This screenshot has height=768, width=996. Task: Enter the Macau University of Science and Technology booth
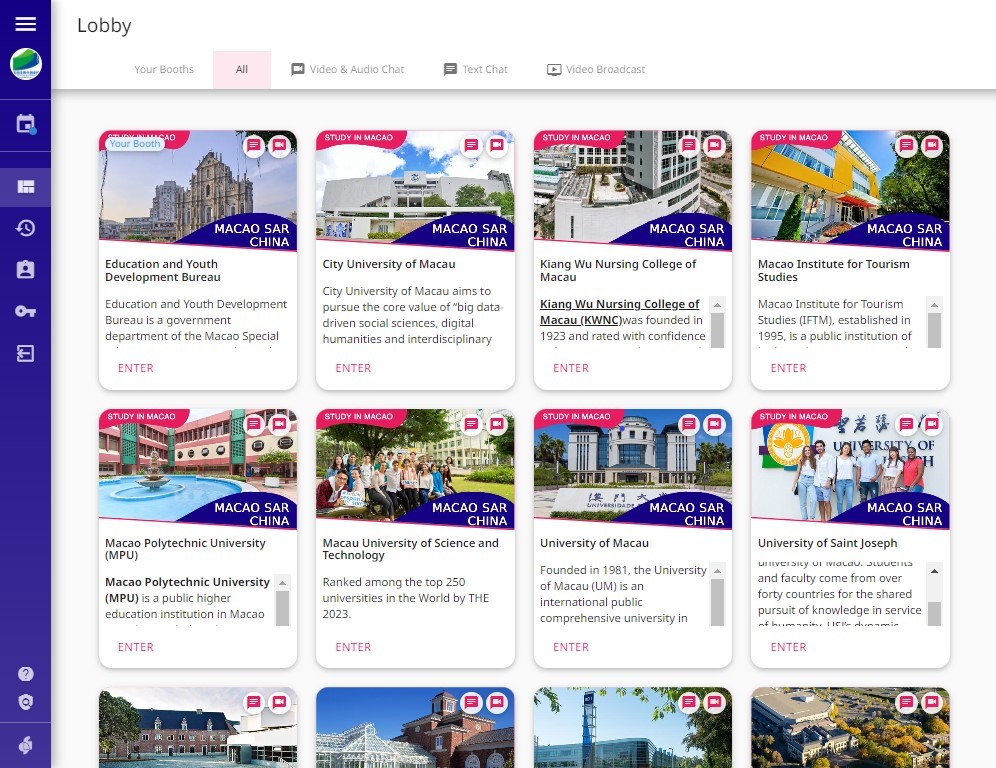[x=353, y=647]
